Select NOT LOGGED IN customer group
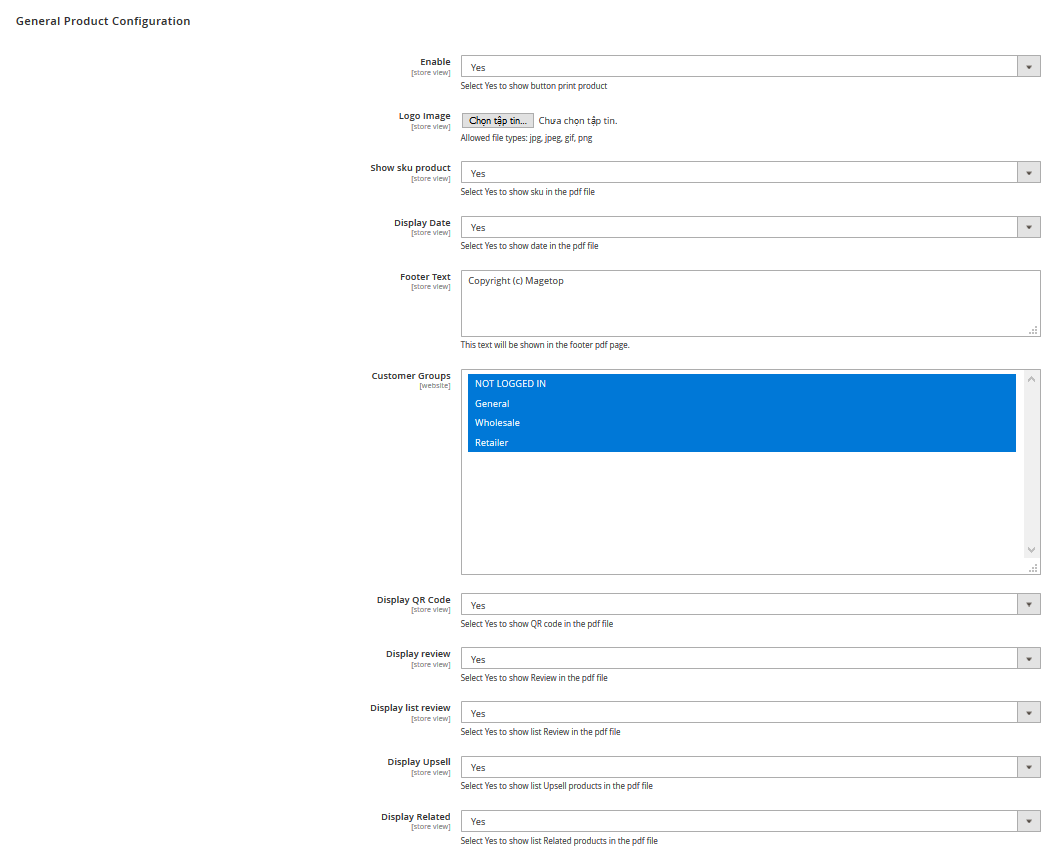The height and width of the screenshot is (860, 1060). point(741,384)
